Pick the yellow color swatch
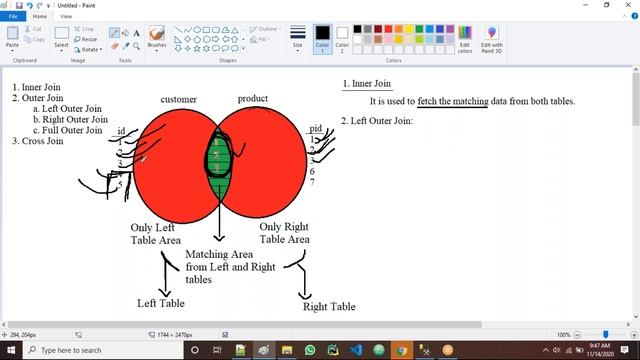The image size is (640, 360). tap(409, 29)
